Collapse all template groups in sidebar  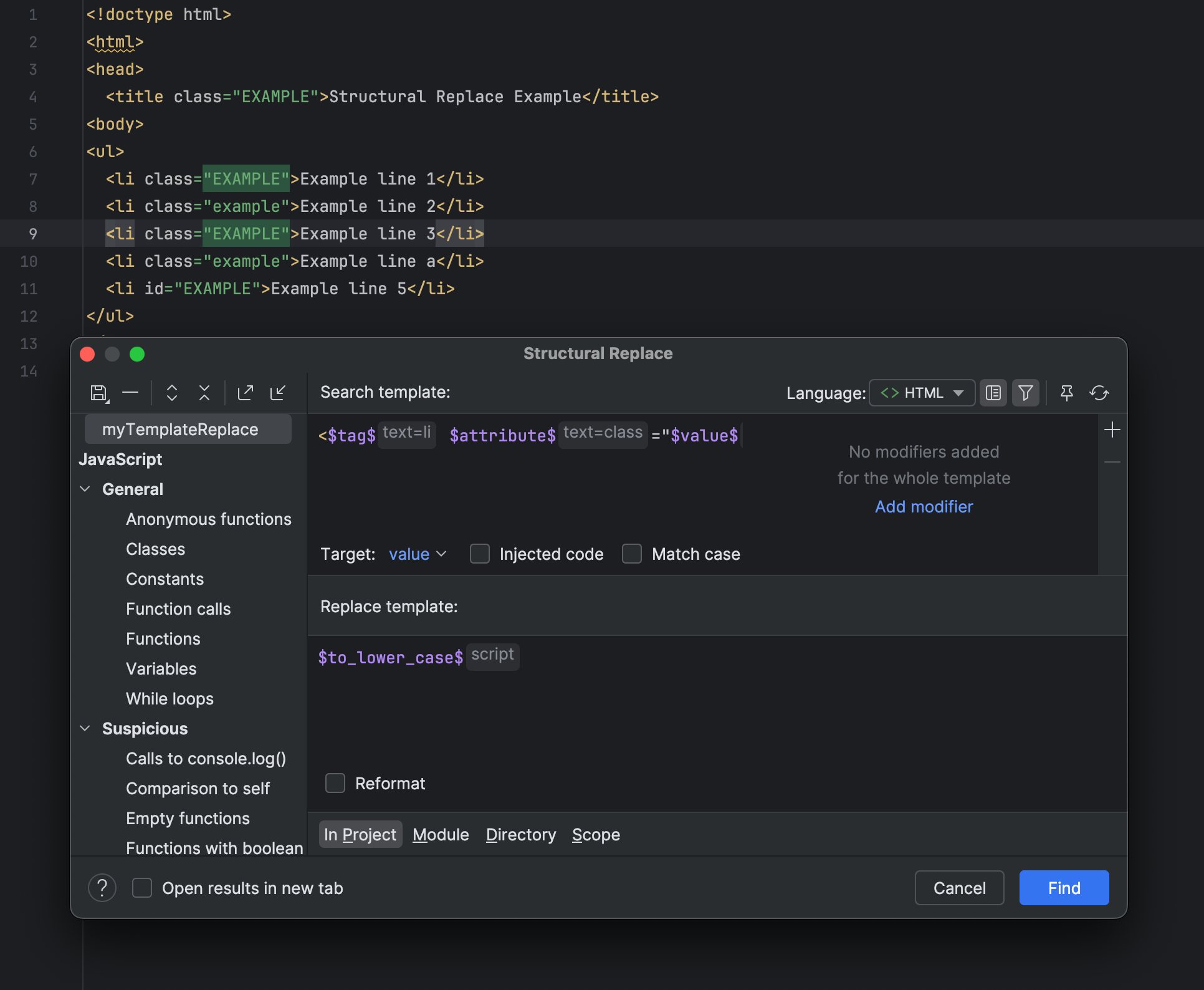[204, 393]
